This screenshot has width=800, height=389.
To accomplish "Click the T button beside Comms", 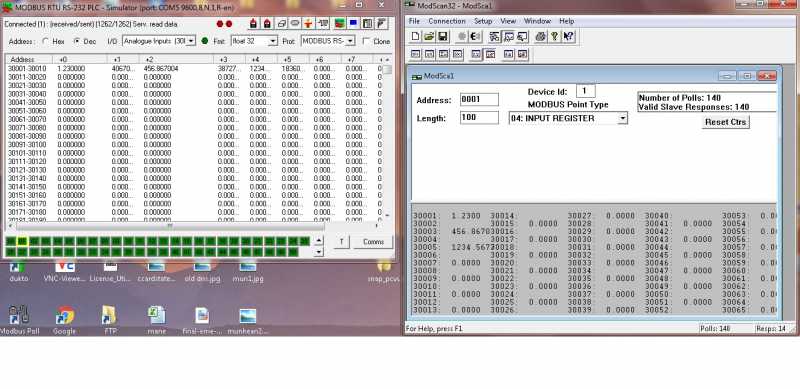I will 342,242.
